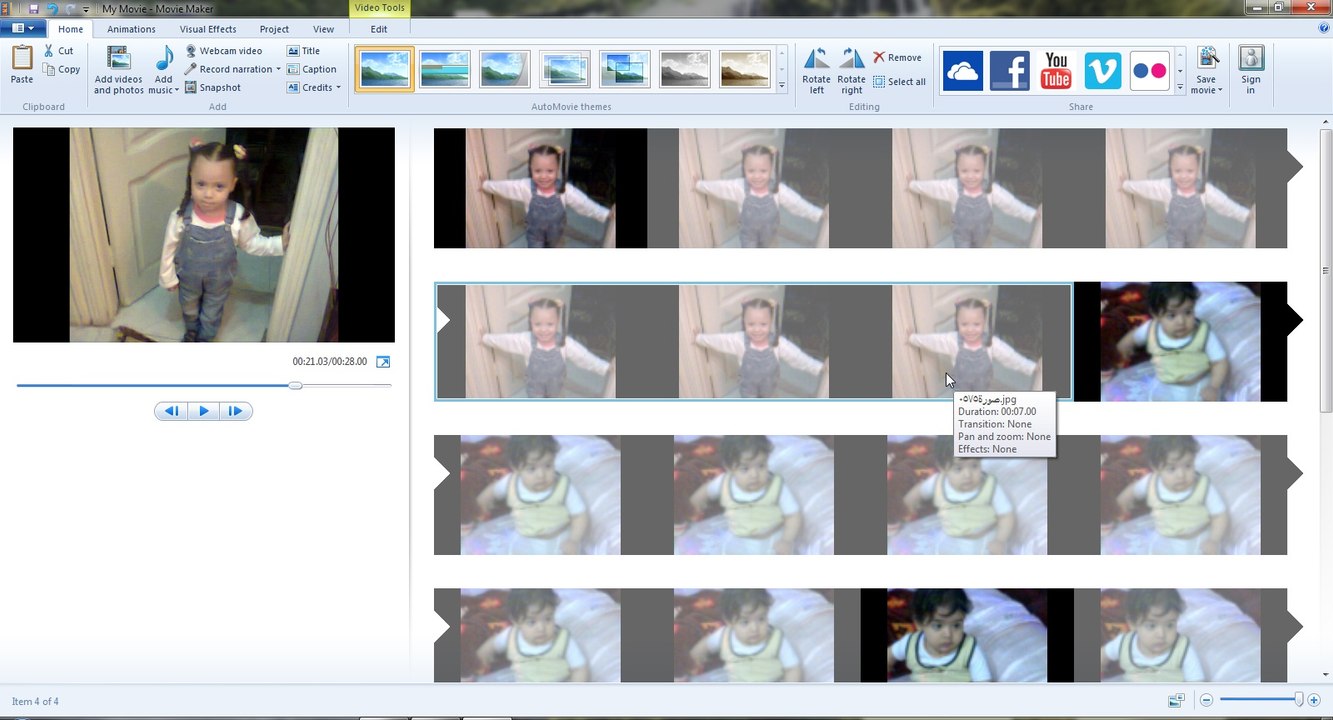Click the movie preview monitor

click(204, 235)
